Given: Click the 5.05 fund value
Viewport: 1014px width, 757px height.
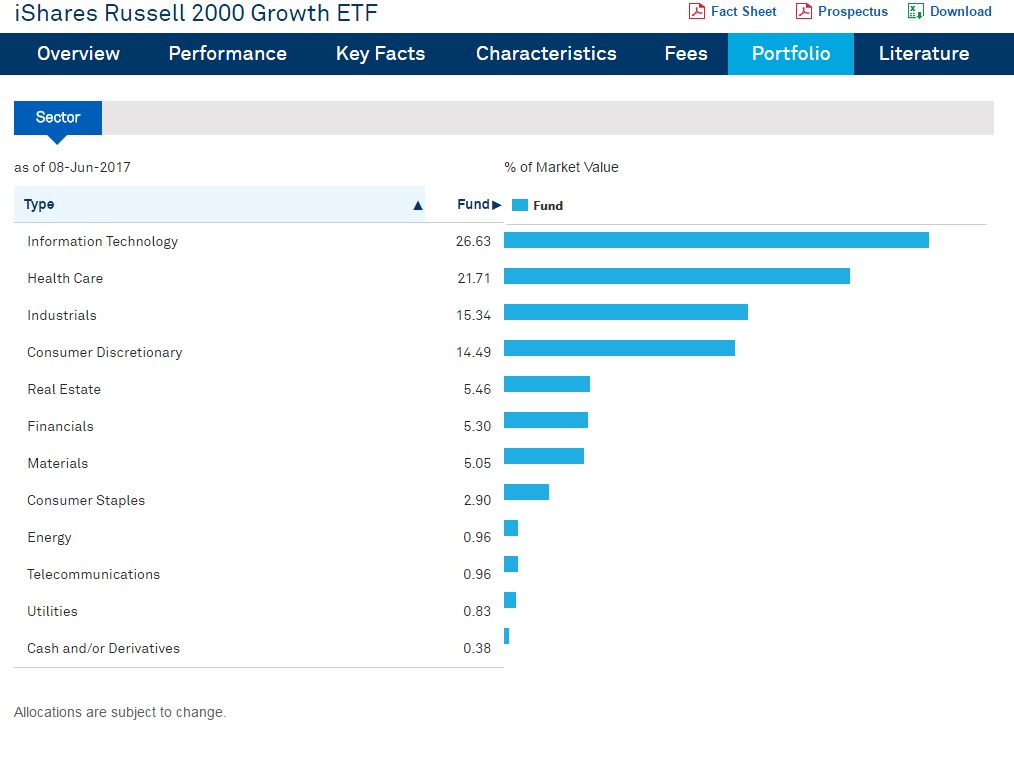Looking at the screenshot, I should pos(477,464).
